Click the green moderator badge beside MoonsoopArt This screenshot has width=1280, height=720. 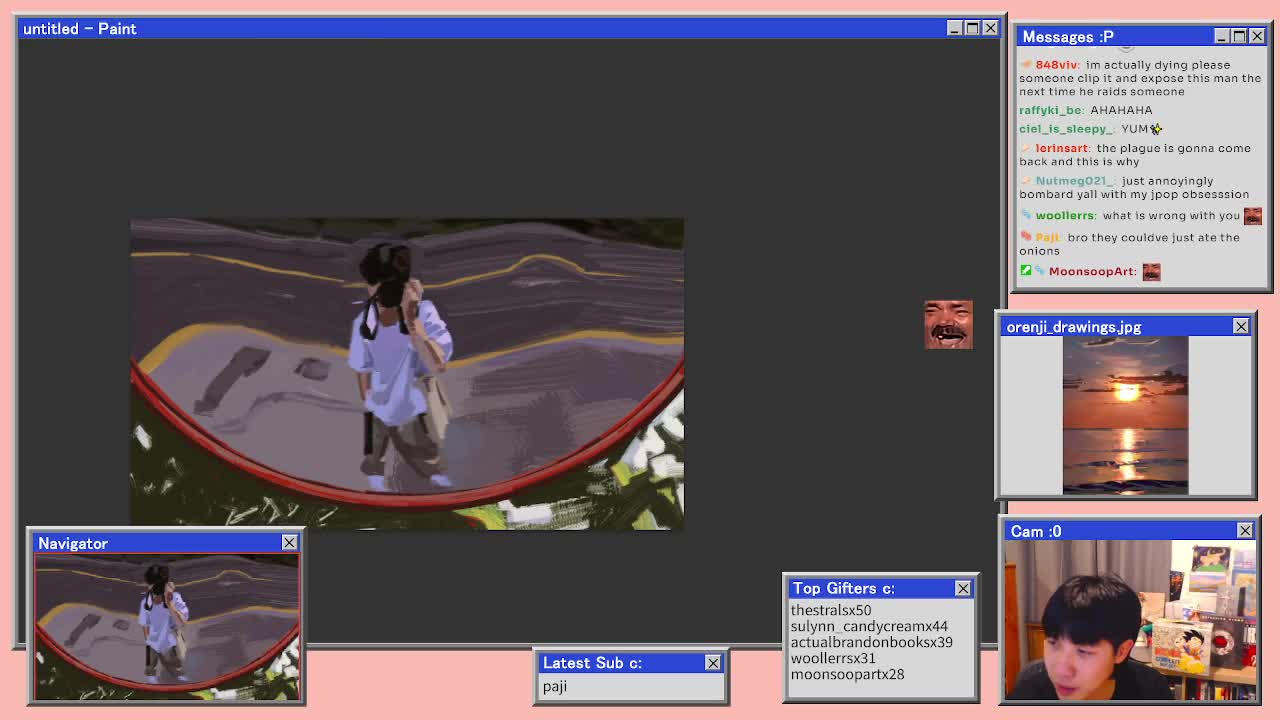pyautogui.click(x=1025, y=271)
